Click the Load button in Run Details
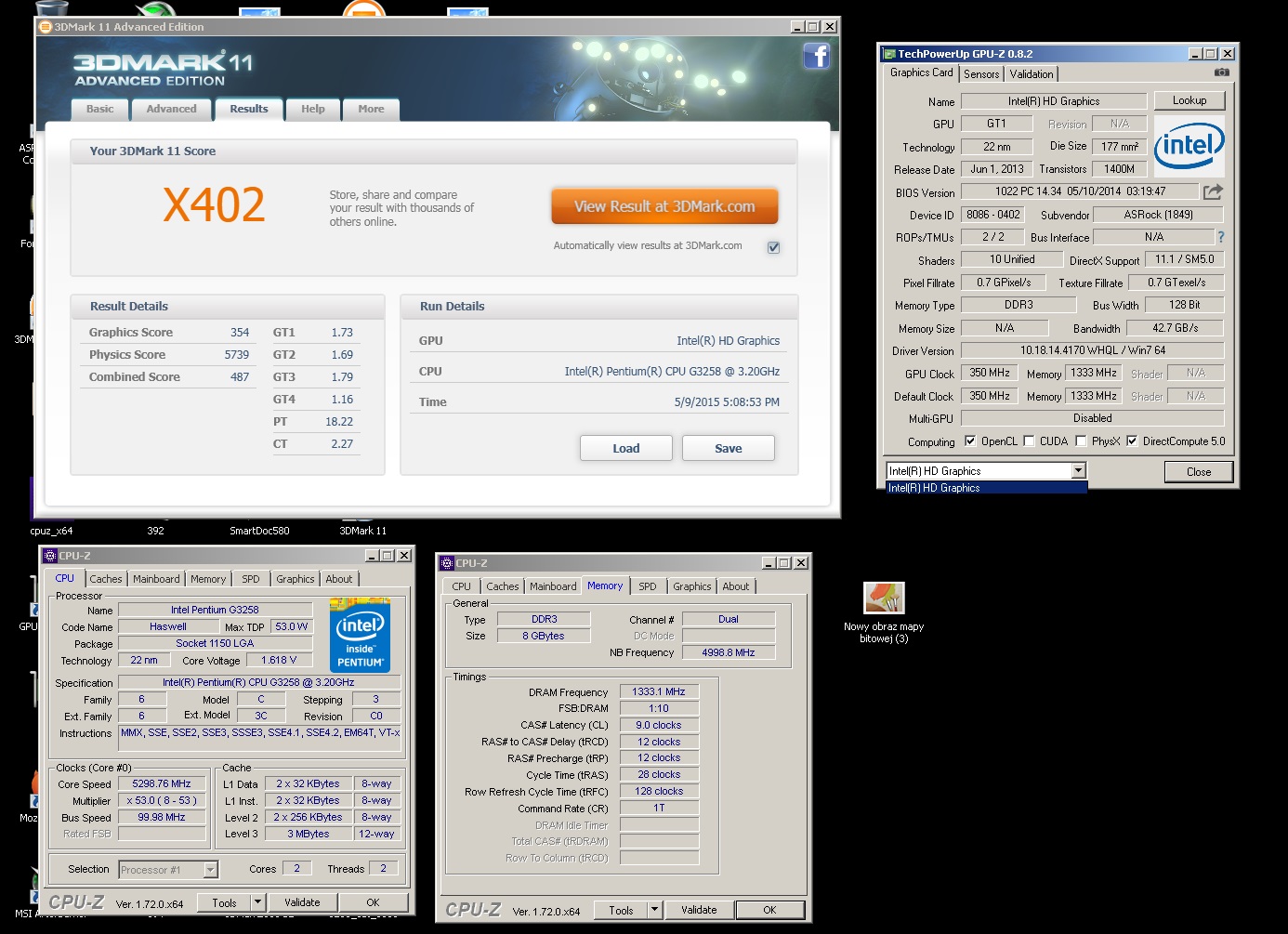The image size is (1288, 934). coord(626,448)
